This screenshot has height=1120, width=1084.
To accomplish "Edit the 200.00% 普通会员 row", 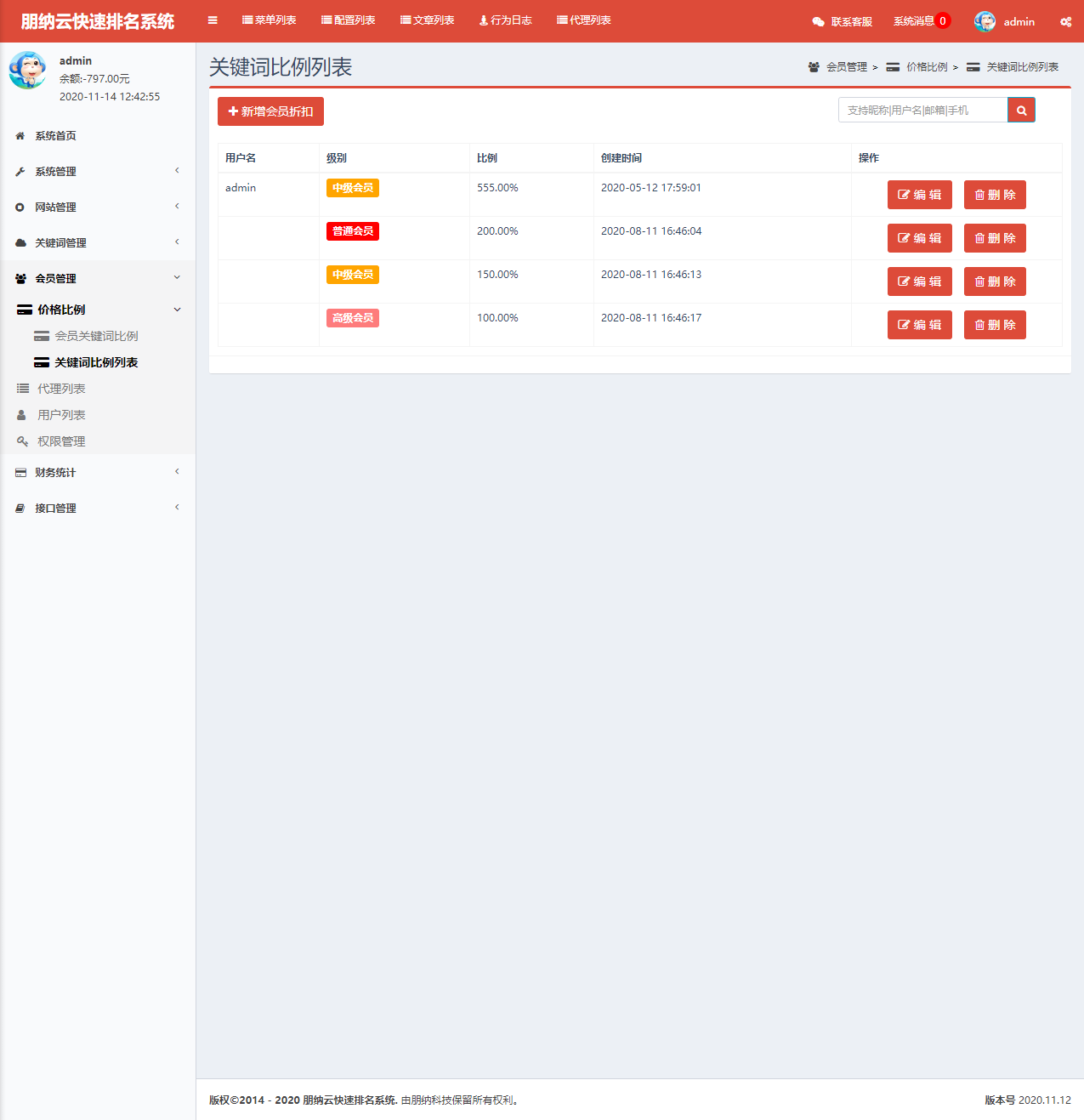I will pyautogui.click(x=920, y=238).
